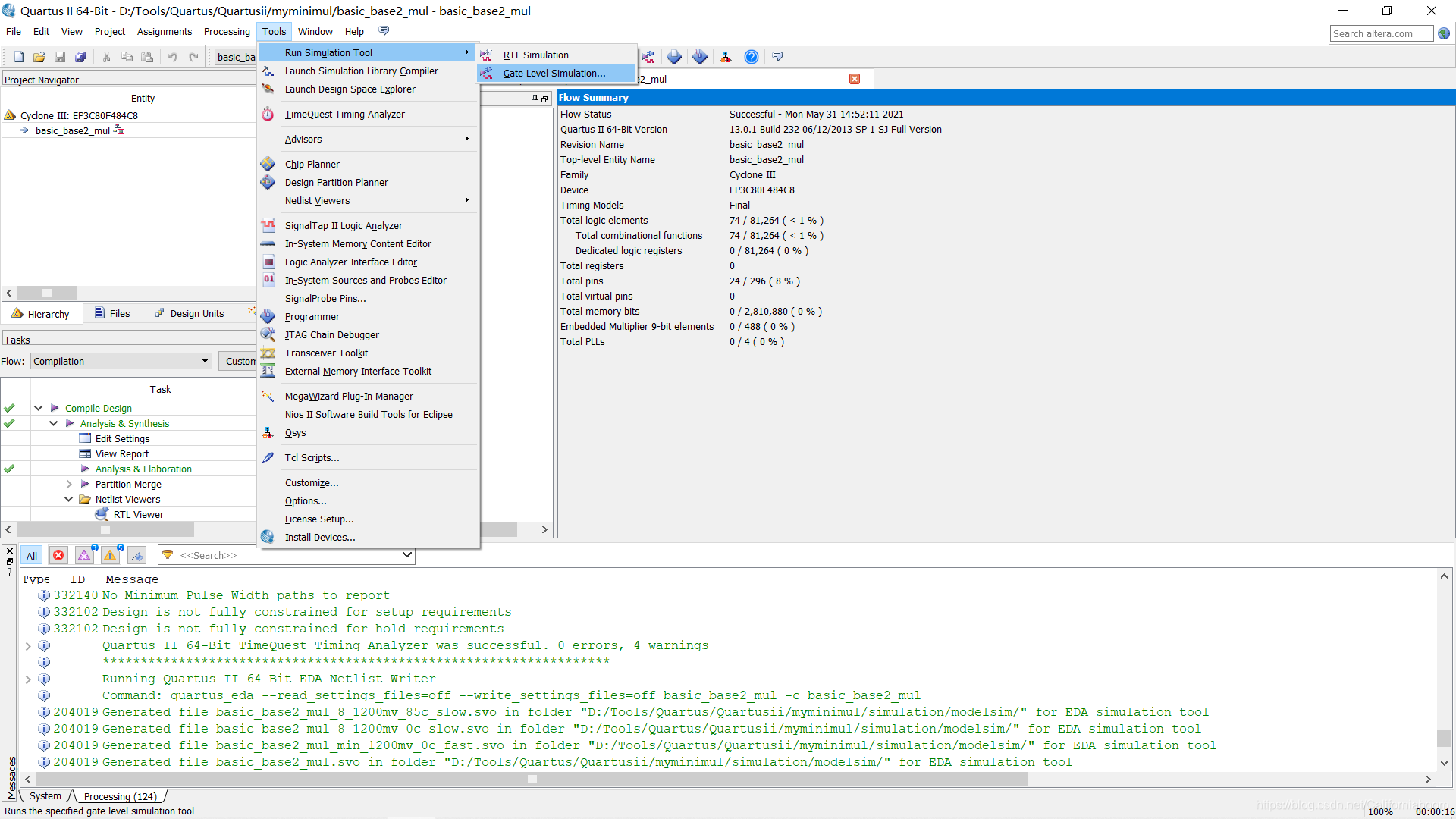
Task: Click the New file toolbar icon
Action: pos(19,57)
